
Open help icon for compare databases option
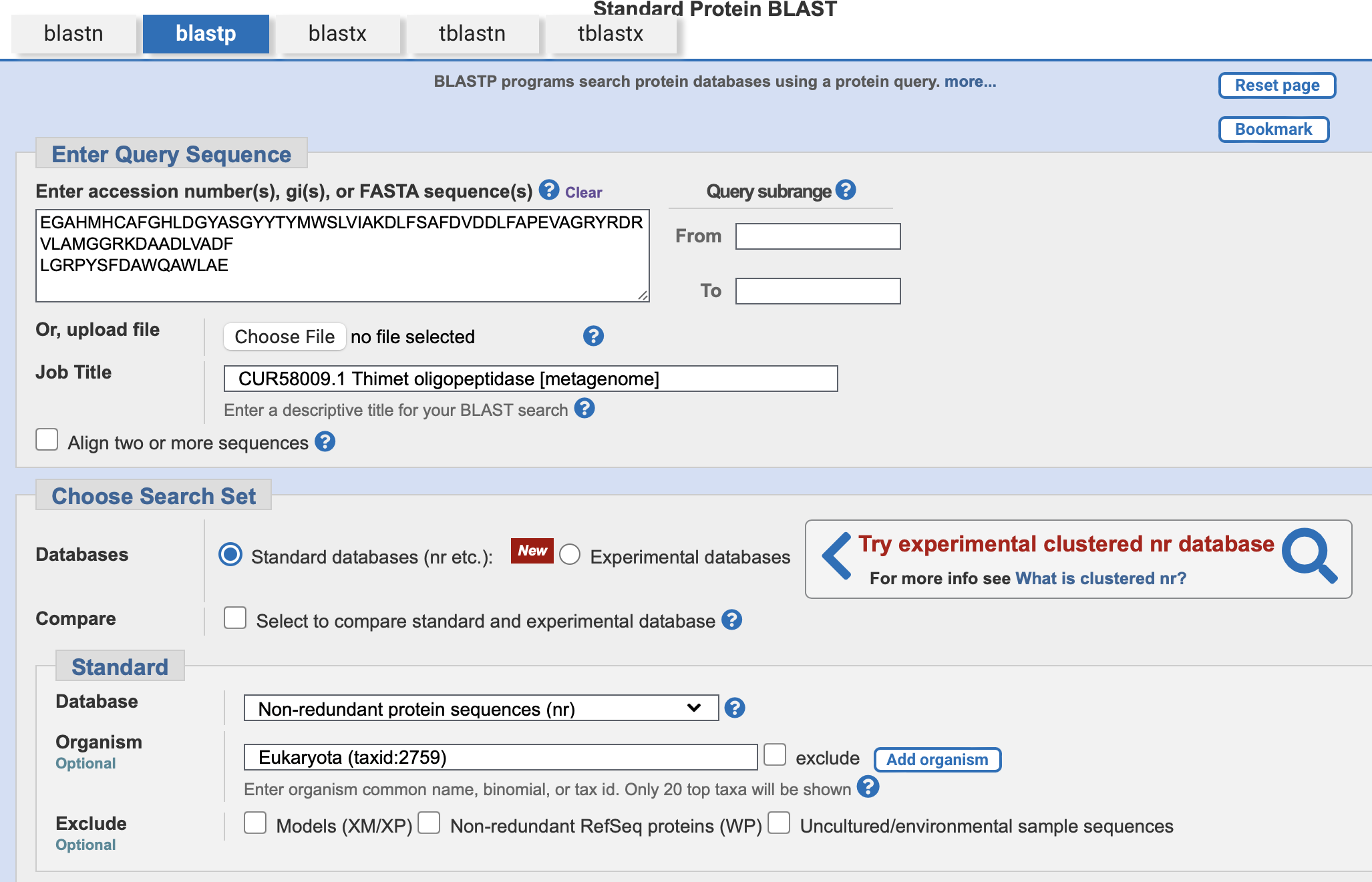pyautogui.click(x=732, y=620)
